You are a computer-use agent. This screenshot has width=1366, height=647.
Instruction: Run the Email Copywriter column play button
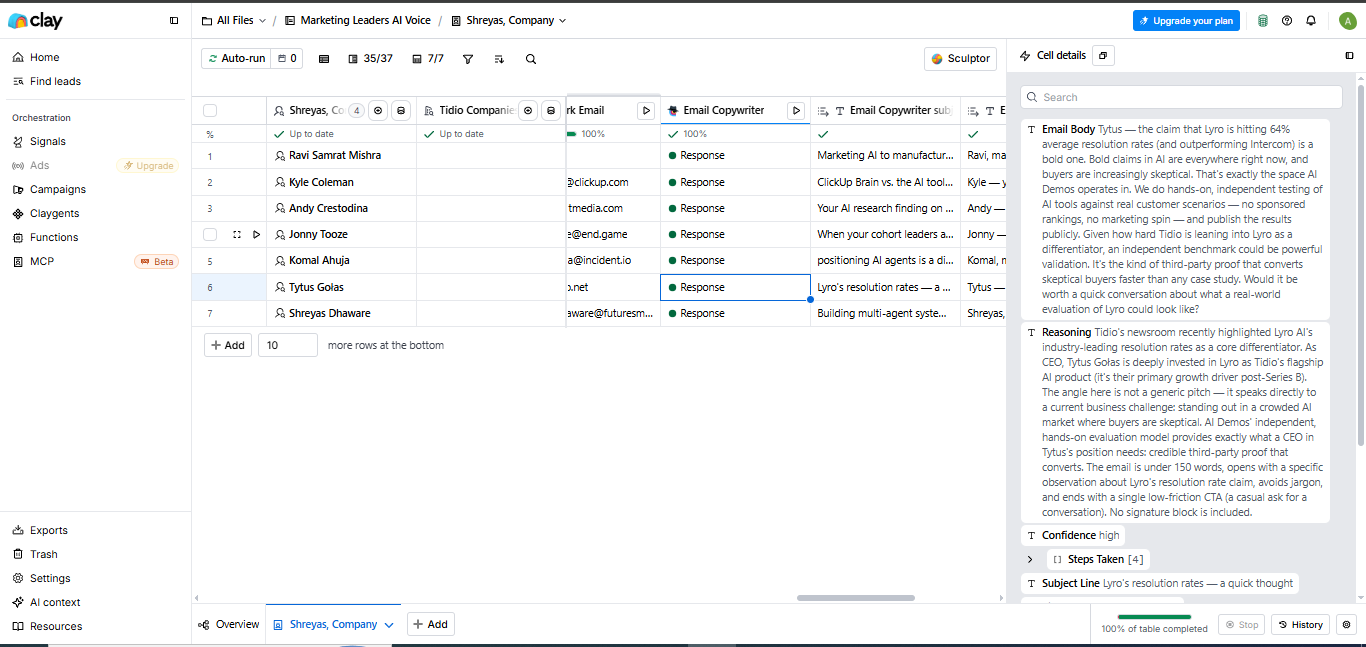[x=796, y=111]
